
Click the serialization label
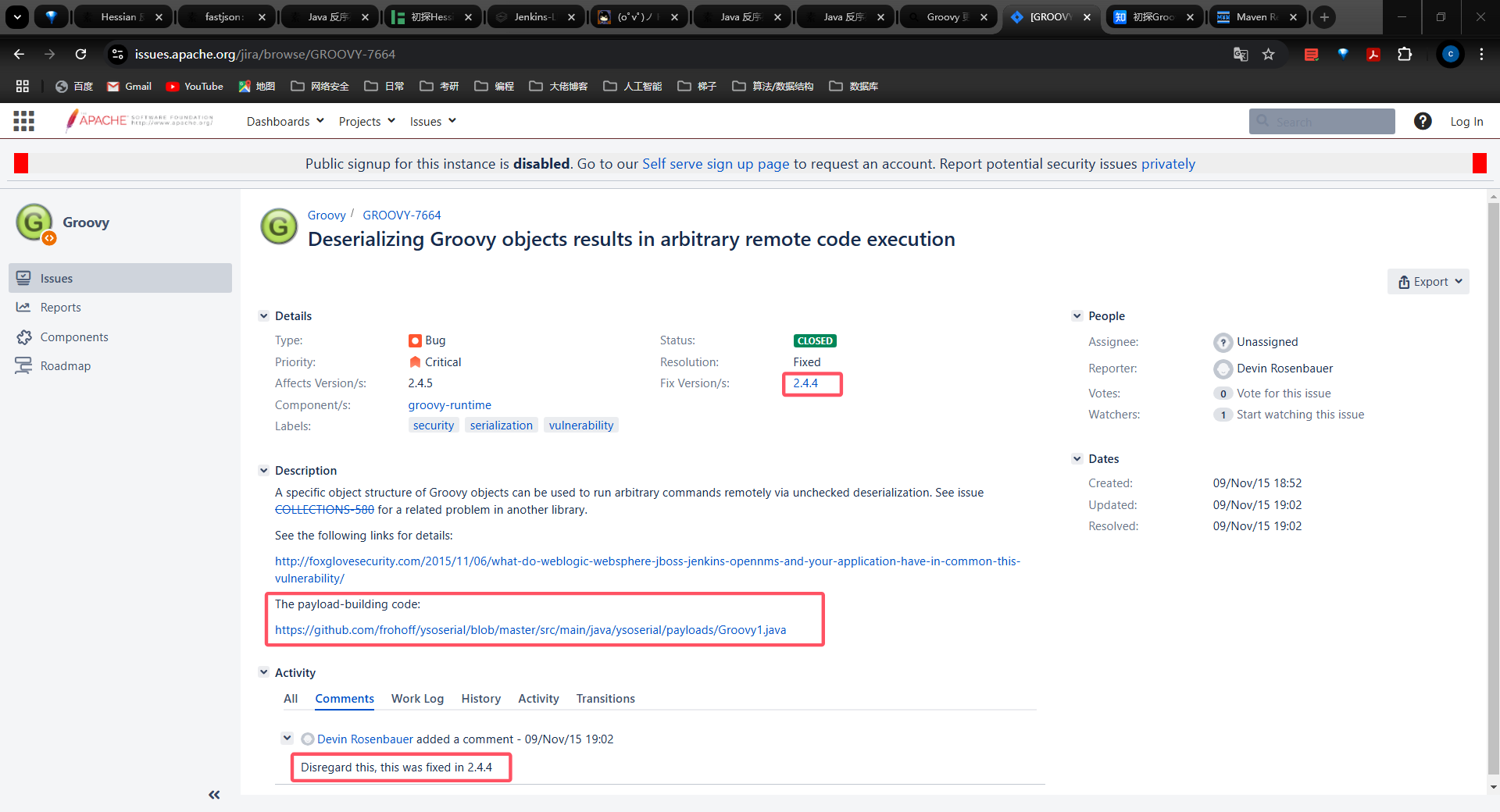502,426
